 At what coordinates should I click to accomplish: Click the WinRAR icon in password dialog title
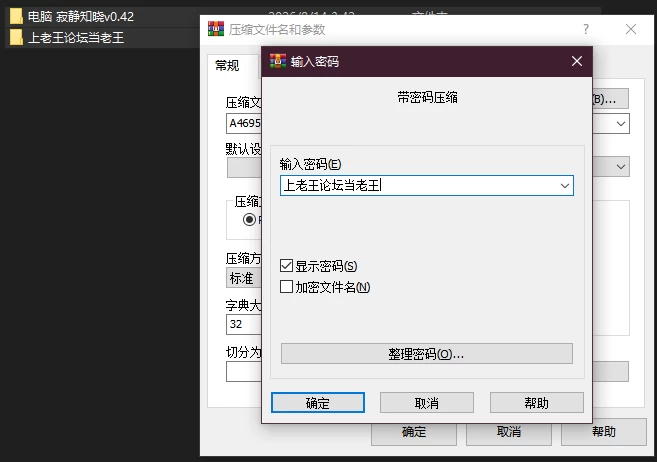point(278,61)
